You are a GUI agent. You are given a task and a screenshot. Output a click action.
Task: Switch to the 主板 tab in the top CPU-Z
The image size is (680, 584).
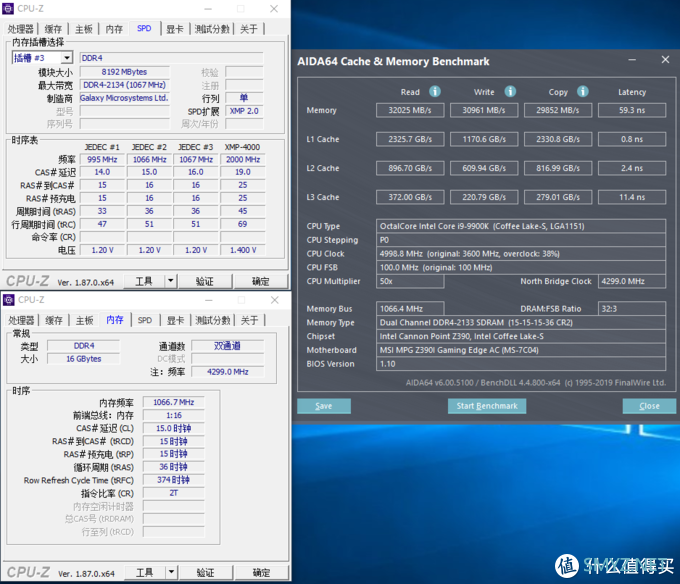click(x=84, y=29)
